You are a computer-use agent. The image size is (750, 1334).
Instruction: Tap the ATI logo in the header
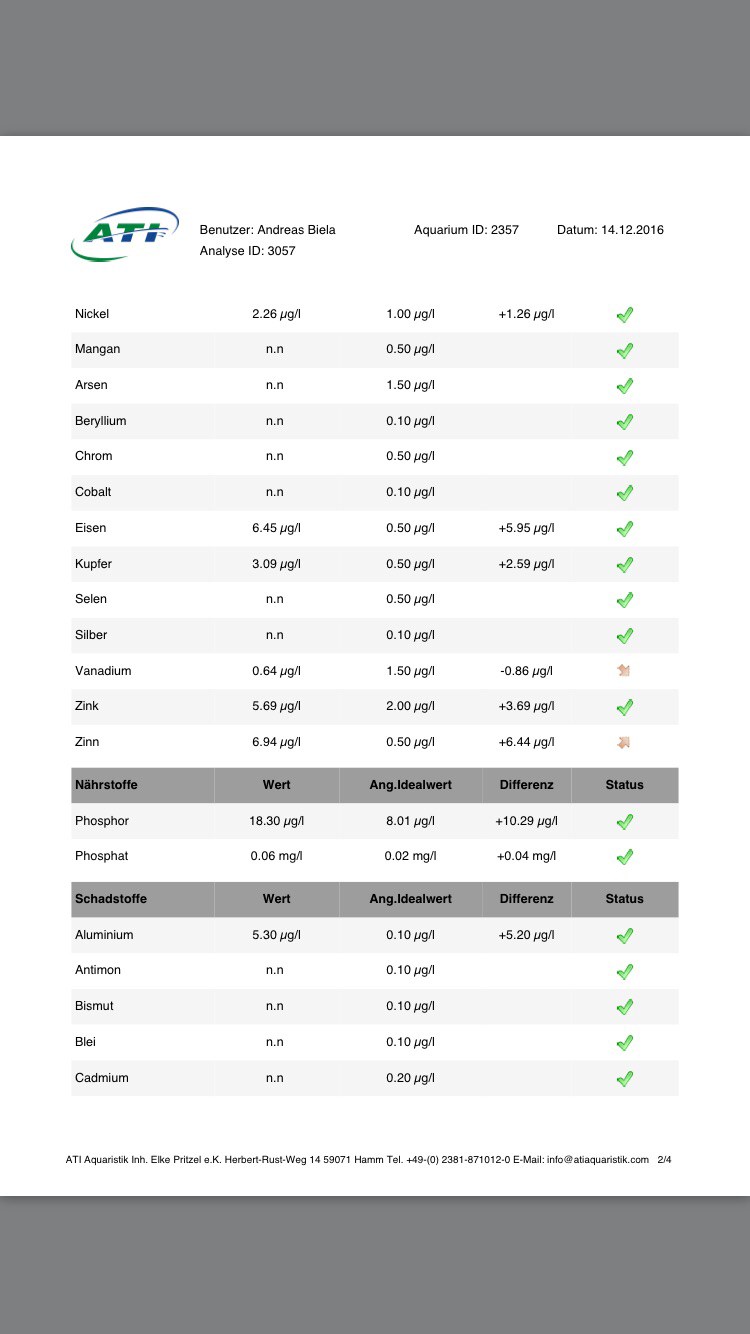tap(125, 234)
